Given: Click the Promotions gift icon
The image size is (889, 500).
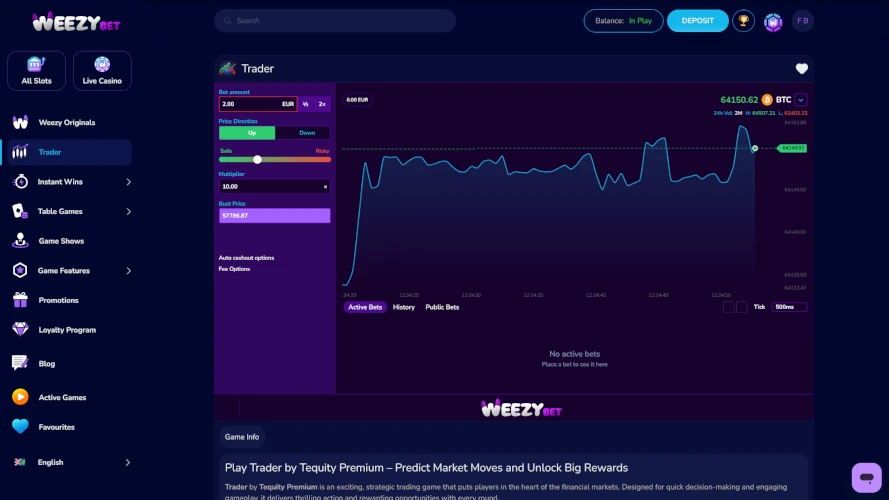Looking at the screenshot, I should 20,300.
